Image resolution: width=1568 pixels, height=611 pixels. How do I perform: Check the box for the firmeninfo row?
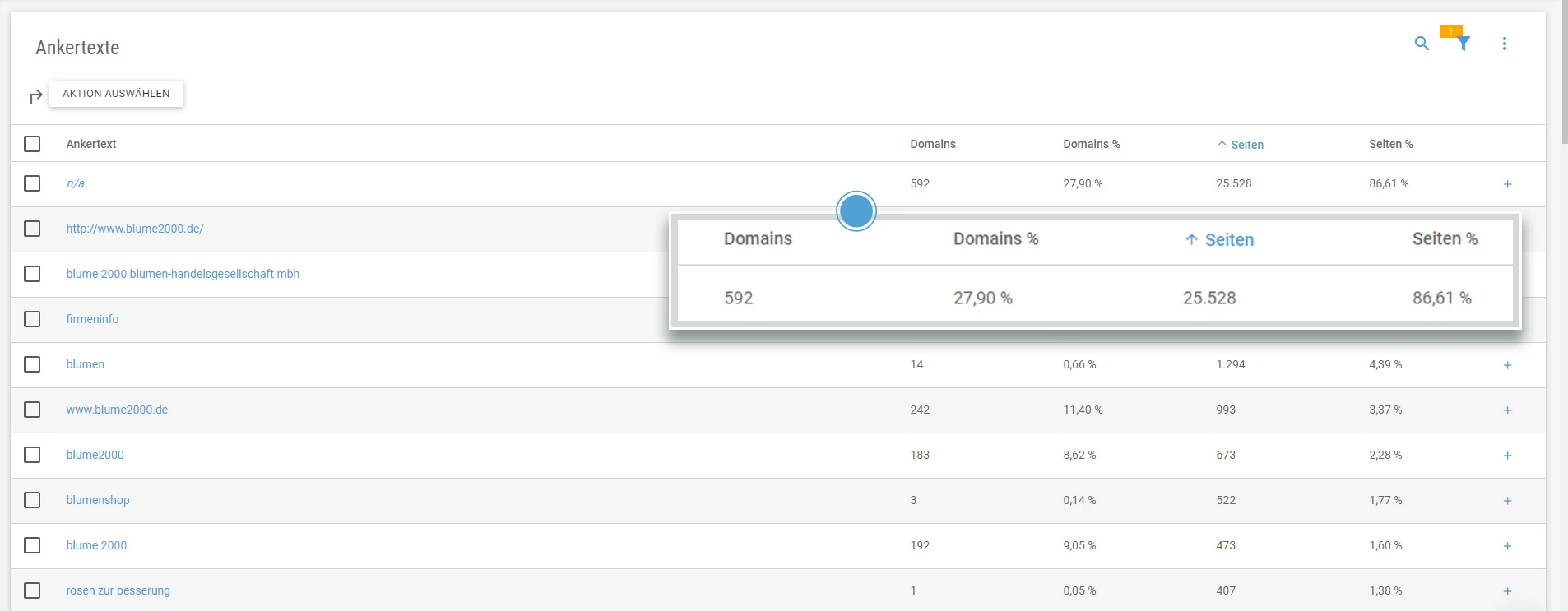point(32,319)
